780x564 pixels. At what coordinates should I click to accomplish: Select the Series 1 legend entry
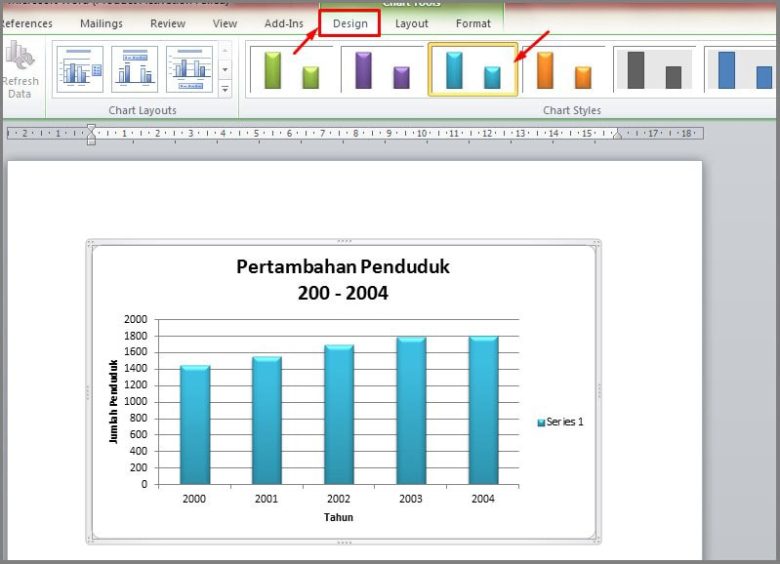coord(560,422)
